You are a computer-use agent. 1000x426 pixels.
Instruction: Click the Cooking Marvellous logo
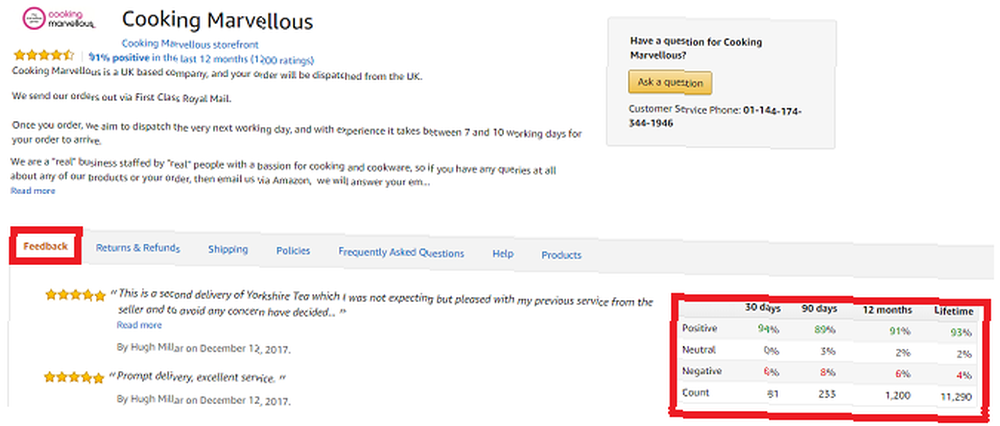(59, 18)
